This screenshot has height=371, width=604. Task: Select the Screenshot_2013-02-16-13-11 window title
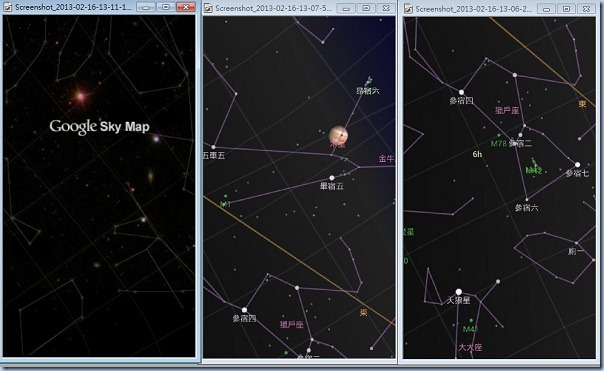[x=73, y=7]
